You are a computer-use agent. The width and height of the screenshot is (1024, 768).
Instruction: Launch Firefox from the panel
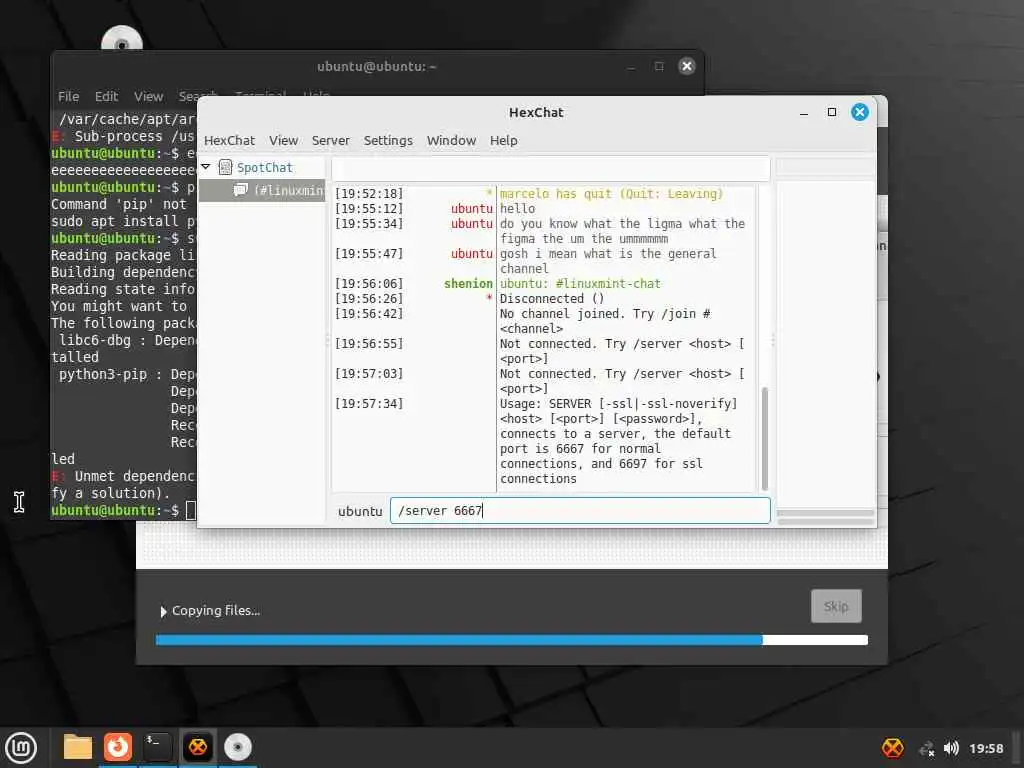pyautogui.click(x=118, y=747)
